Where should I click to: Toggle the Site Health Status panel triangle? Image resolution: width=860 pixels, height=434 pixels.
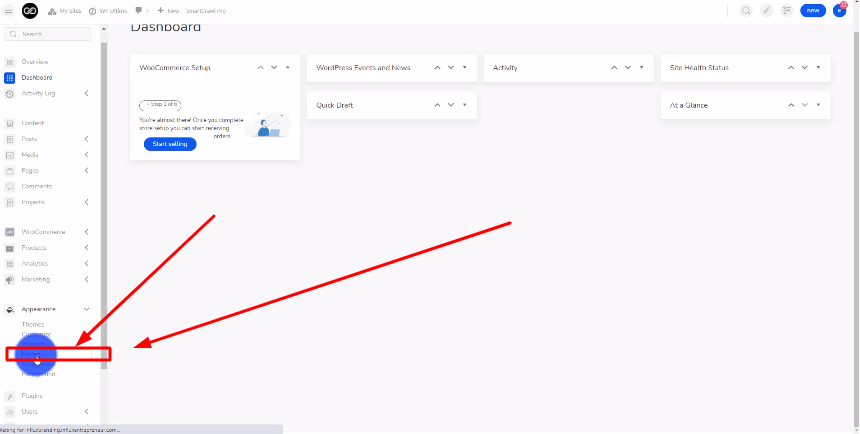[x=818, y=68]
